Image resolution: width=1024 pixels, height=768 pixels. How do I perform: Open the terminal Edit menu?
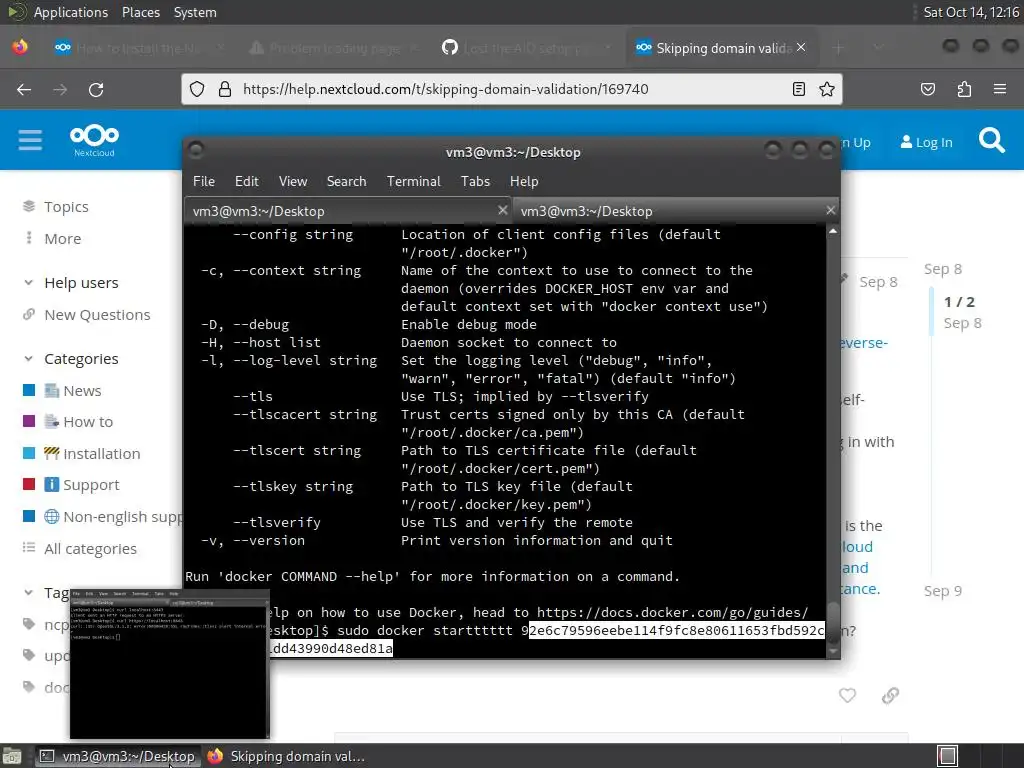click(x=246, y=181)
